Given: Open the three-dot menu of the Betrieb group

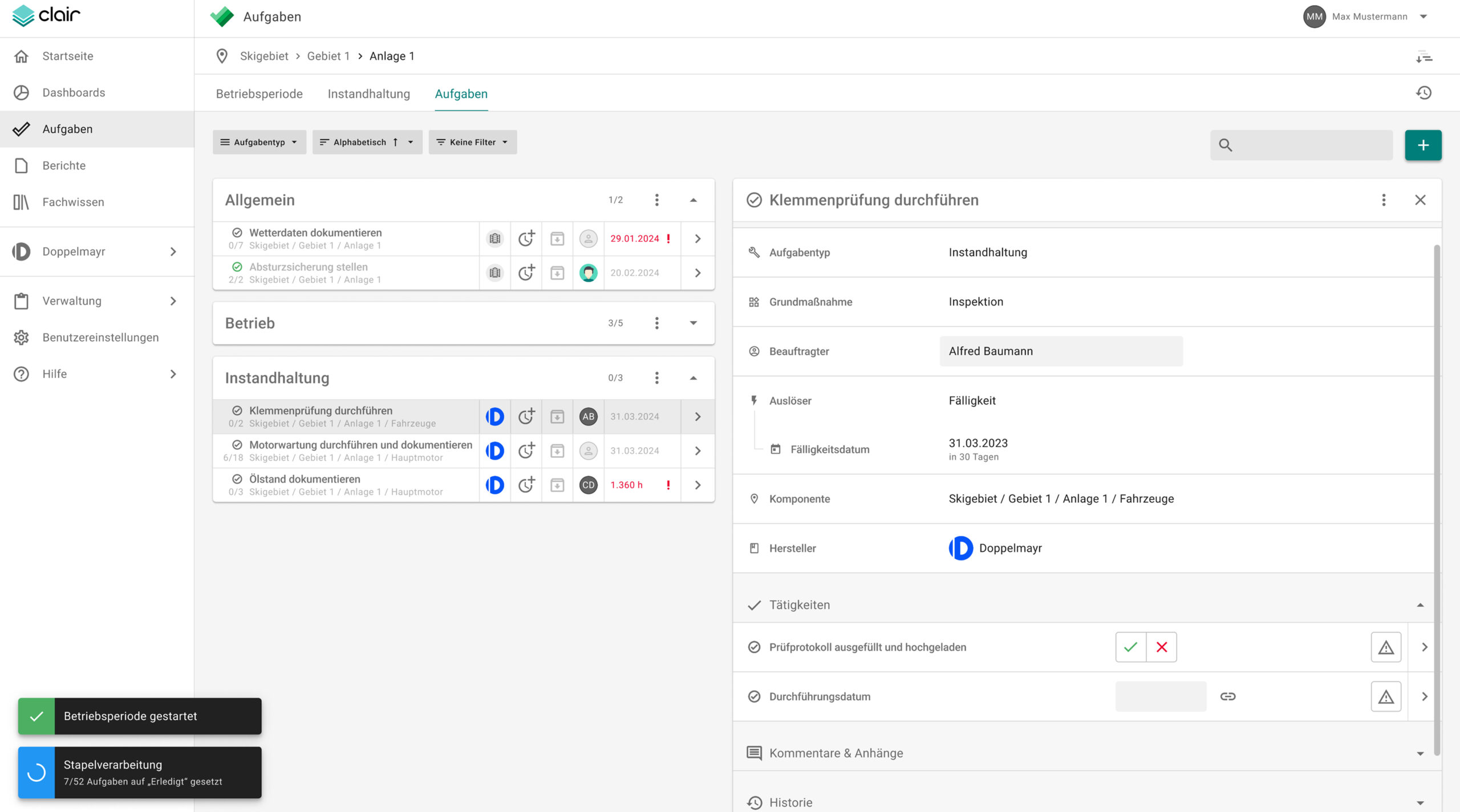Looking at the screenshot, I should click(656, 323).
